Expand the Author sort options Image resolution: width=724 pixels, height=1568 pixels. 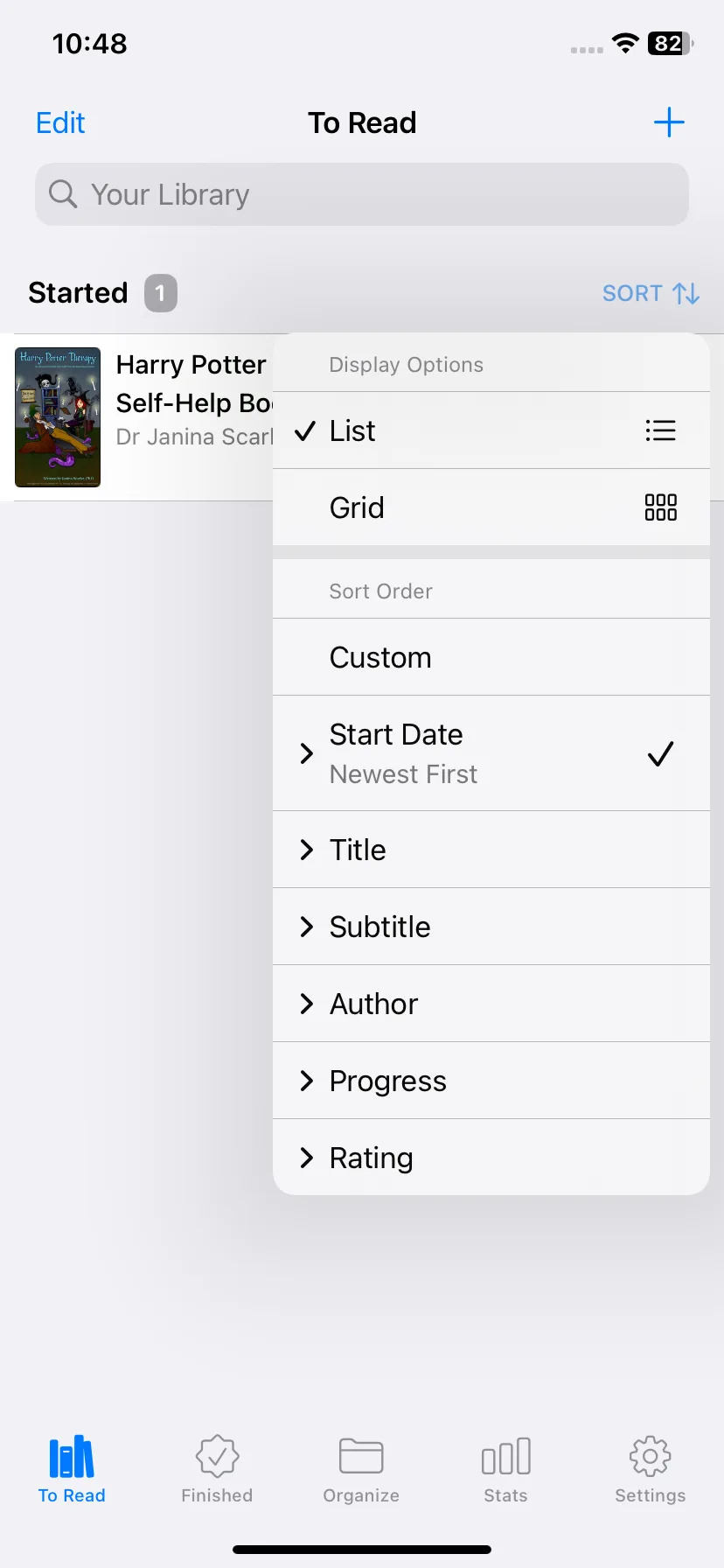pyautogui.click(x=491, y=1004)
